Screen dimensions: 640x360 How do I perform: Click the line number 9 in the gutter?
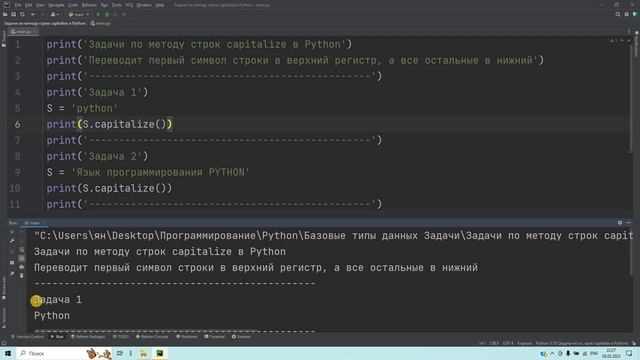click(17, 172)
